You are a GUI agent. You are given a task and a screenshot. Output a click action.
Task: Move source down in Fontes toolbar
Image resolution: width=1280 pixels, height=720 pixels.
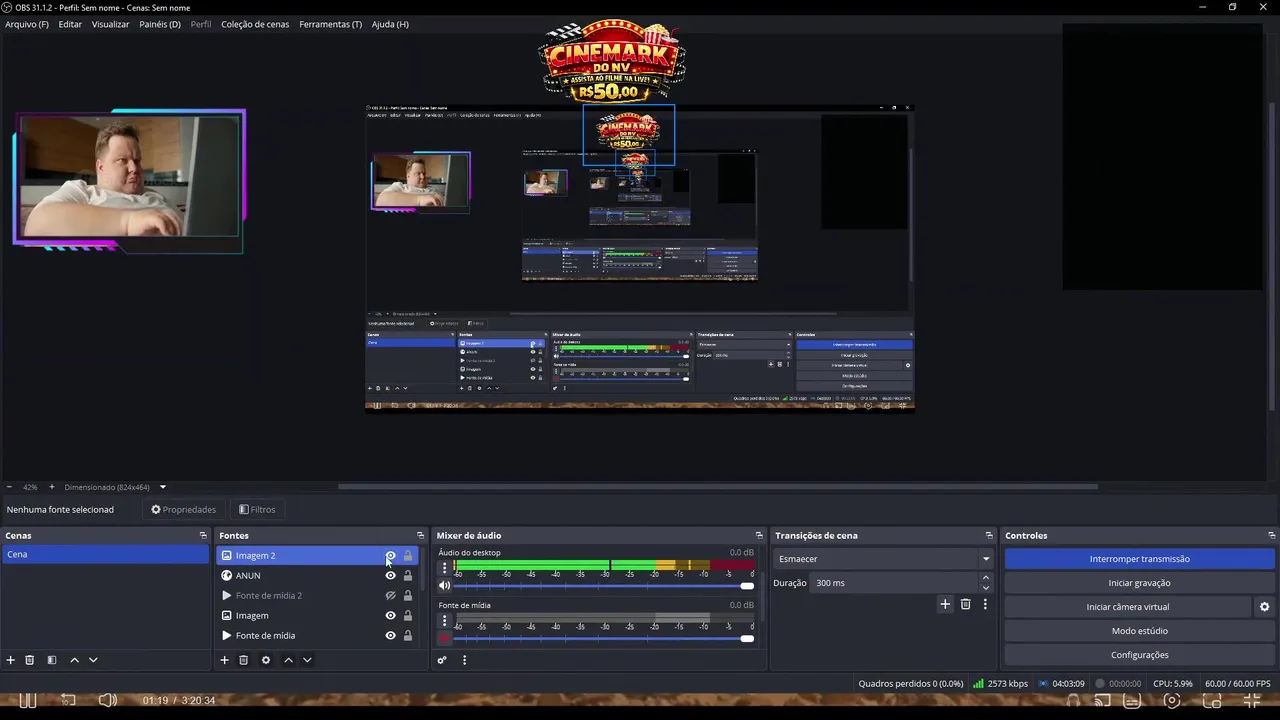(307, 660)
